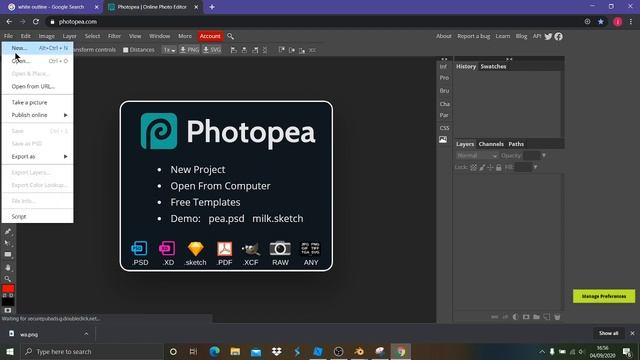Switch to the Paths tab
The width and height of the screenshot is (640, 360).
516,144
